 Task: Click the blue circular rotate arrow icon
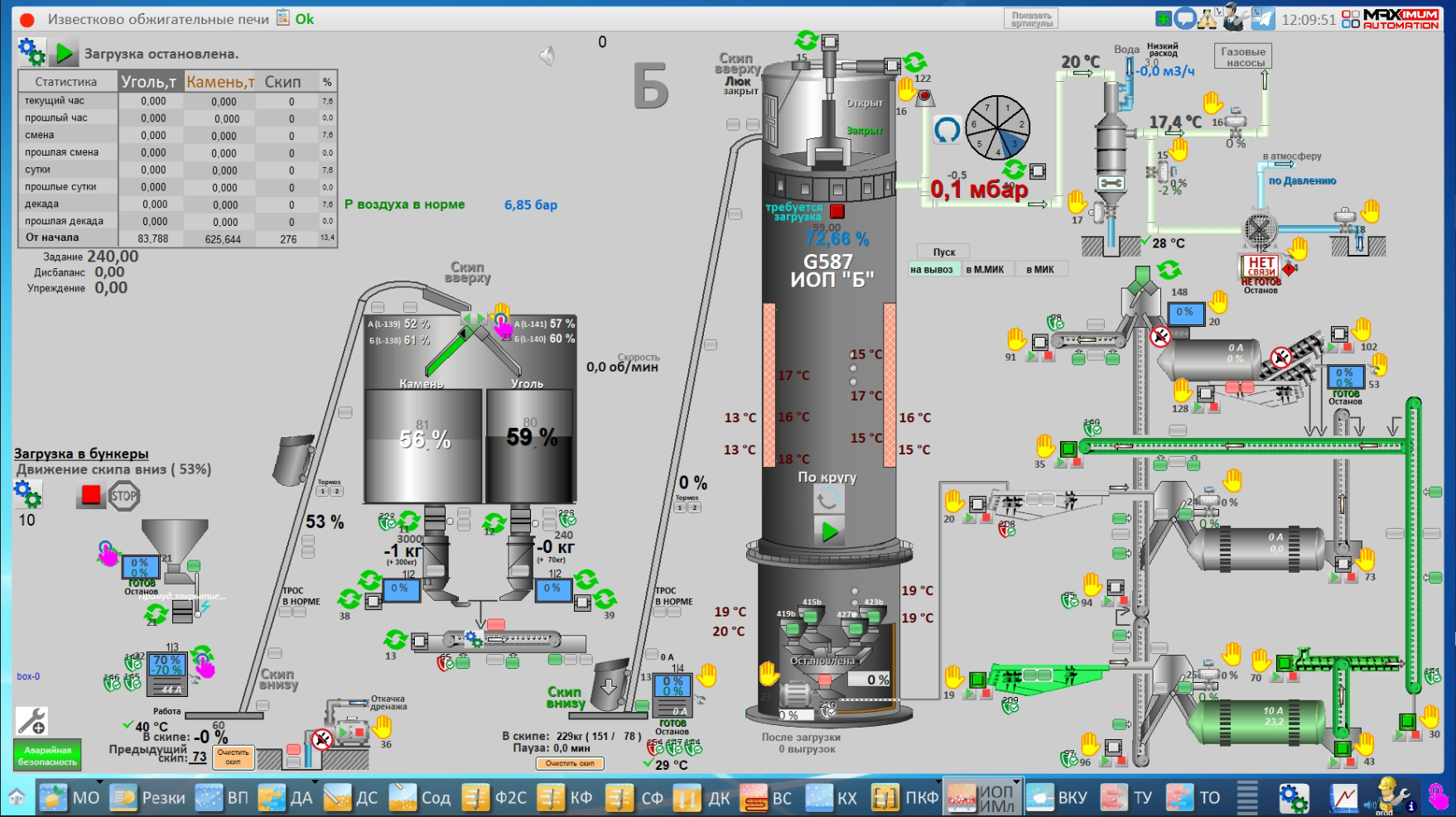click(x=947, y=130)
